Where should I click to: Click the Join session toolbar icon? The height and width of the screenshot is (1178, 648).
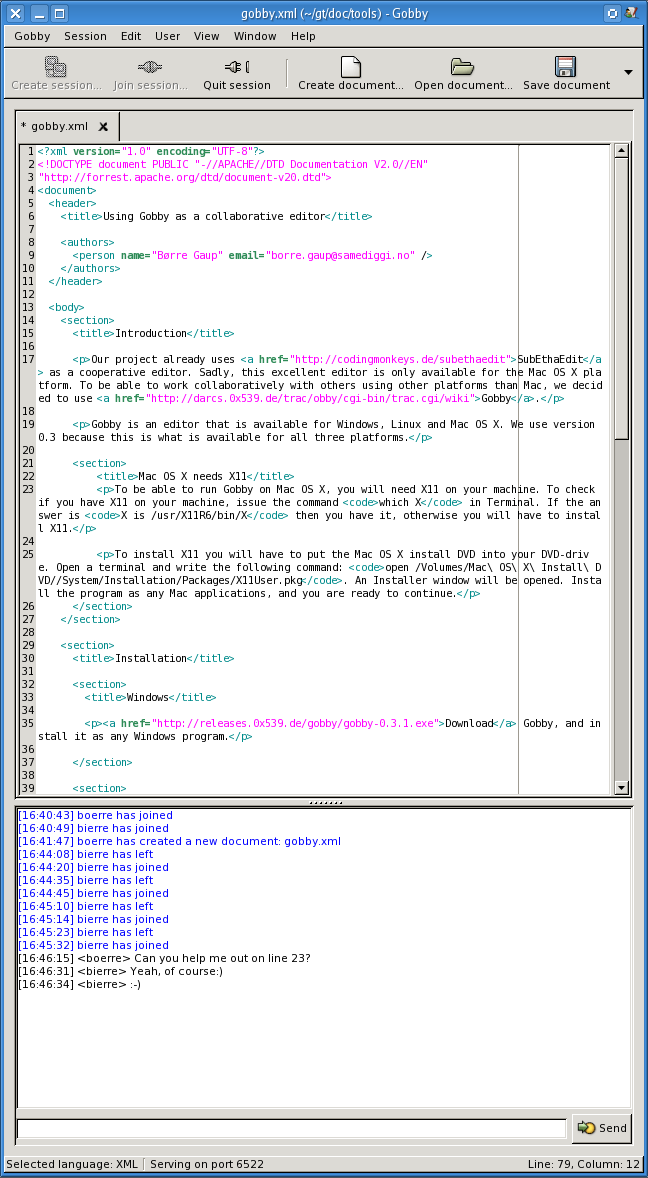(x=150, y=74)
